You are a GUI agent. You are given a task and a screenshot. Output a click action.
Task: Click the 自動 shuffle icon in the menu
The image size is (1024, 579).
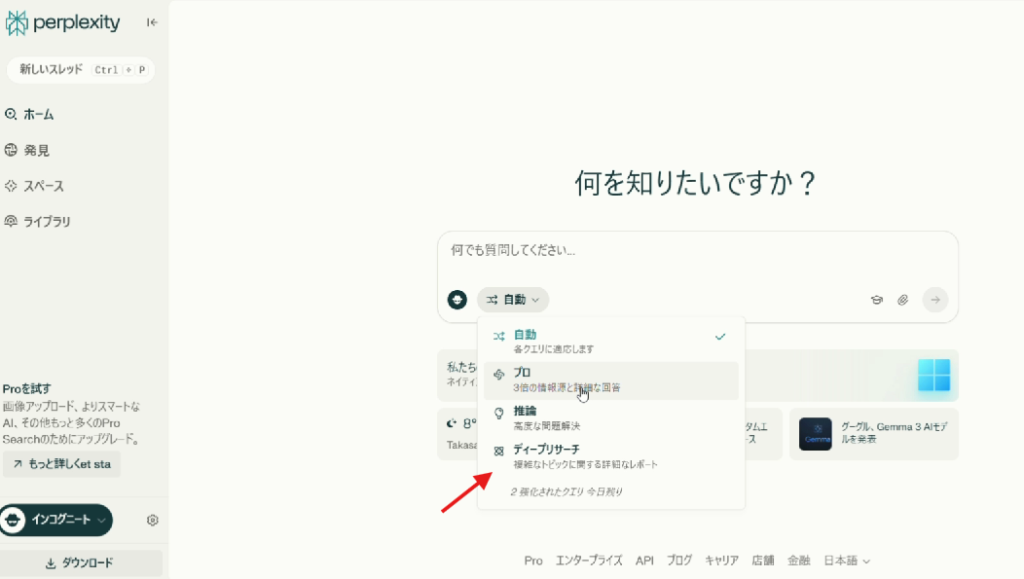tap(499, 337)
